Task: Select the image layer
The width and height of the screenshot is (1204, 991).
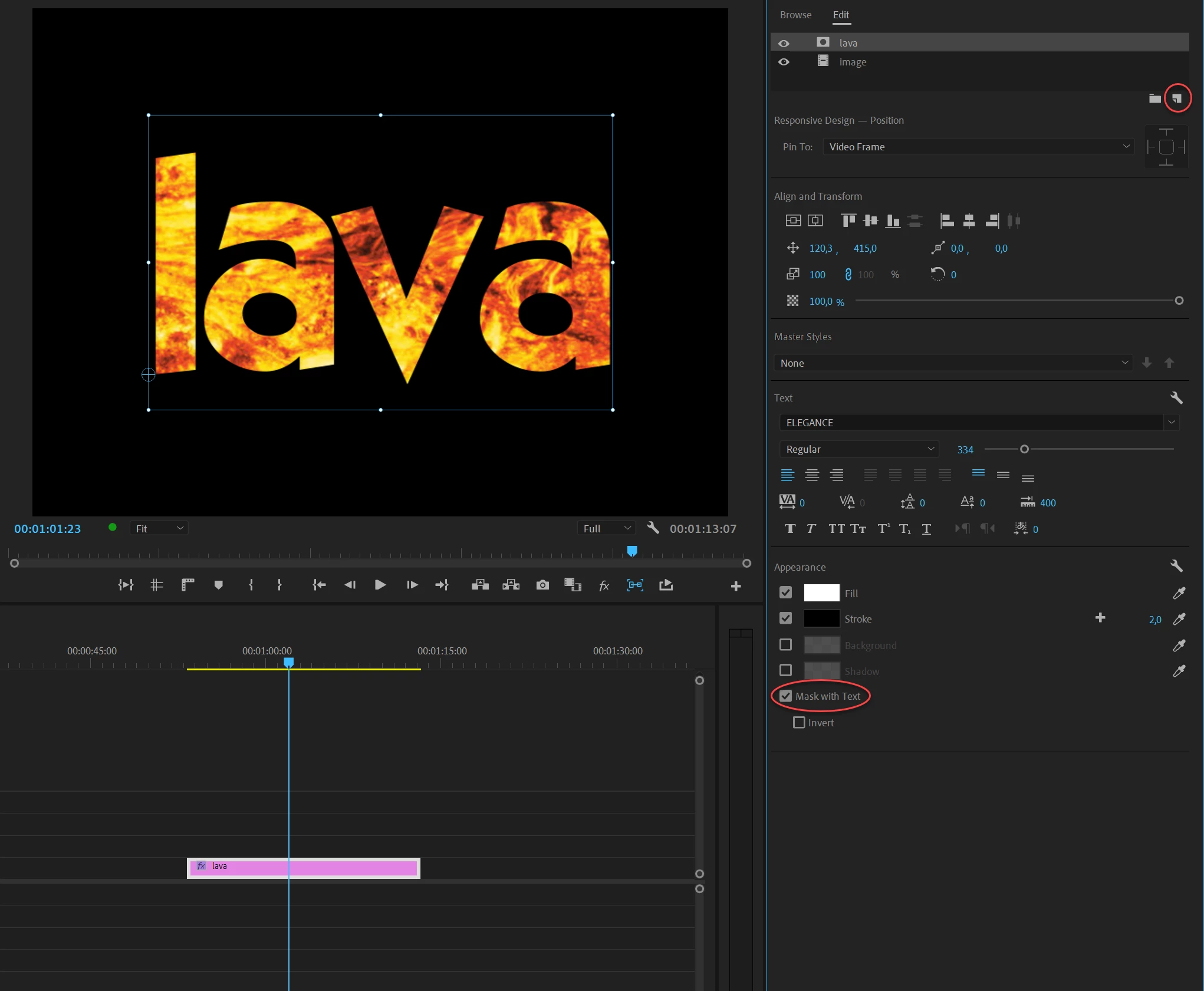Action: (x=853, y=62)
